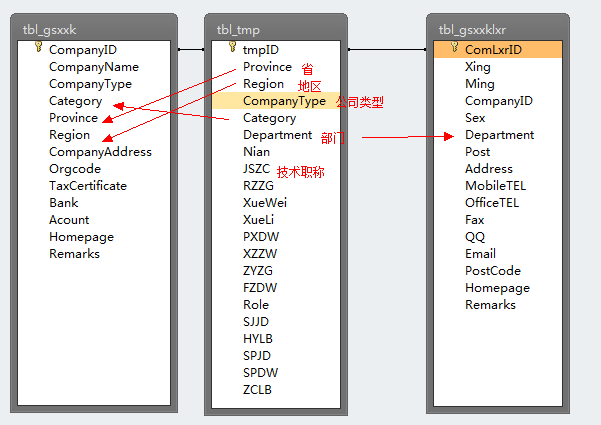This screenshot has height=425, width=601.
Task: Select the TaxCertificate field
Action: [88, 186]
